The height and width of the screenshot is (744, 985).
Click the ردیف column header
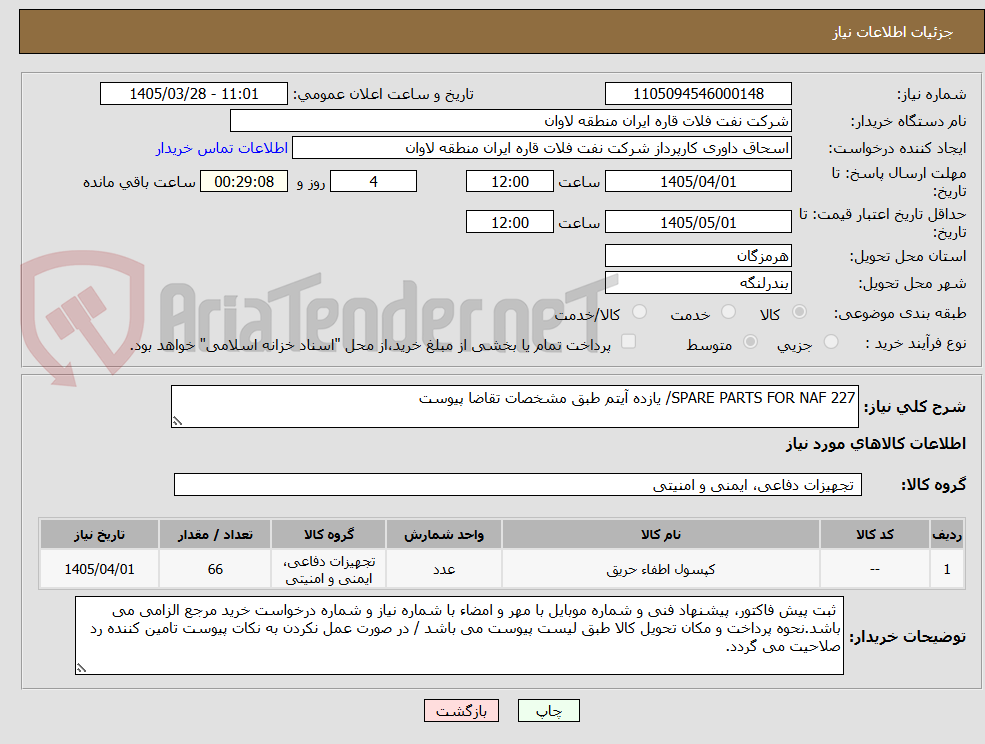tap(947, 535)
